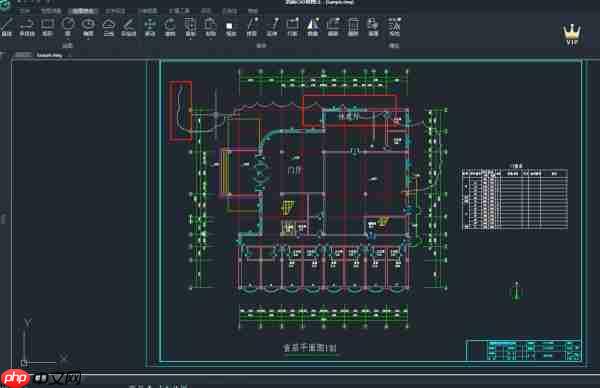The width and height of the screenshot is (600, 388).
Task: Open the VIP crown membership icon
Action: [572, 35]
